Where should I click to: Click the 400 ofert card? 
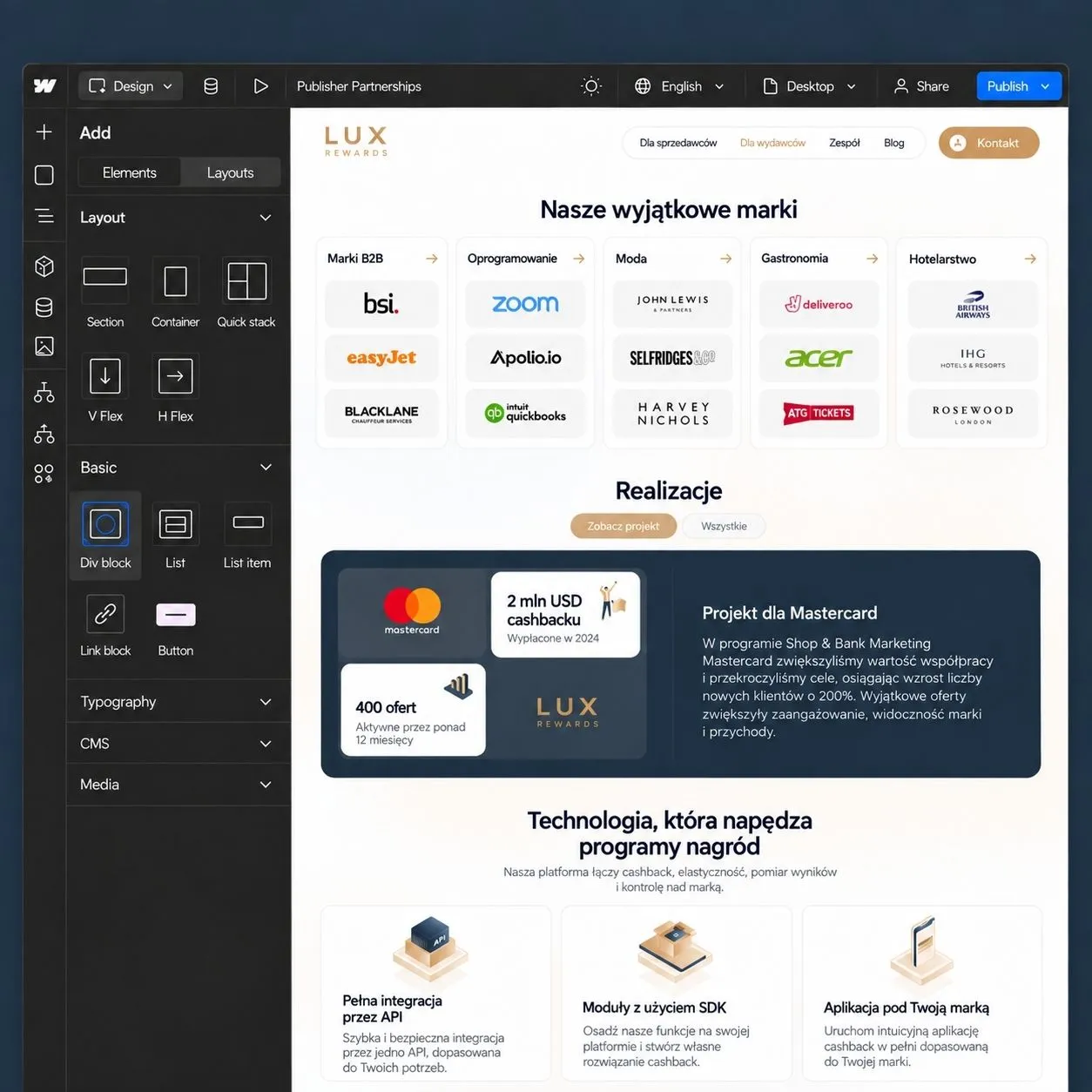tap(413, 710)
